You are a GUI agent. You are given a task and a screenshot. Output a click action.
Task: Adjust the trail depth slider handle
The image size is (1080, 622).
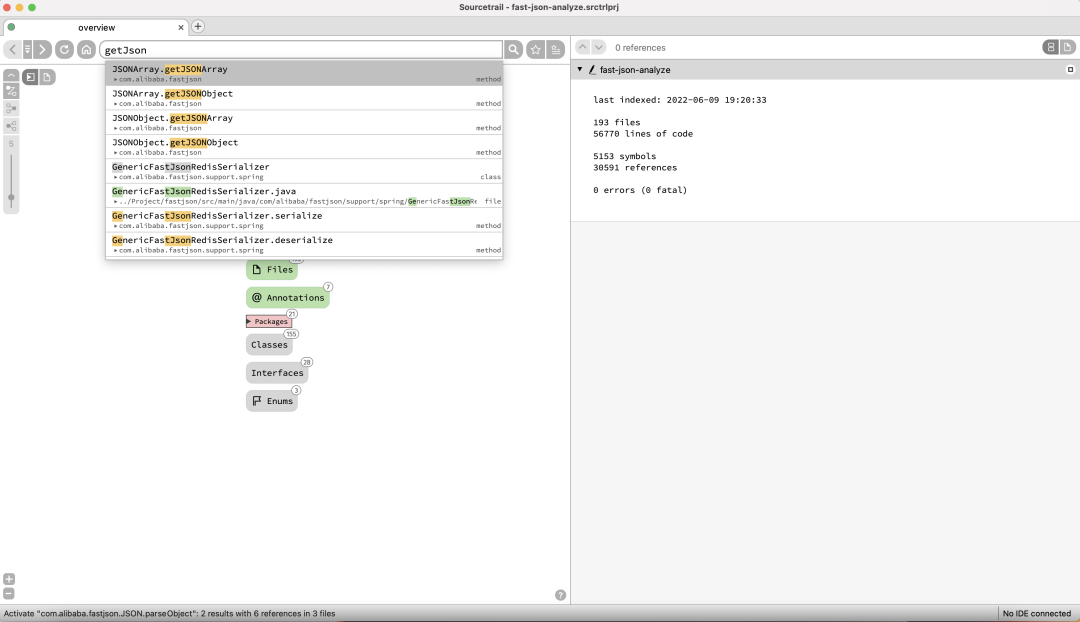click(11, 198)
